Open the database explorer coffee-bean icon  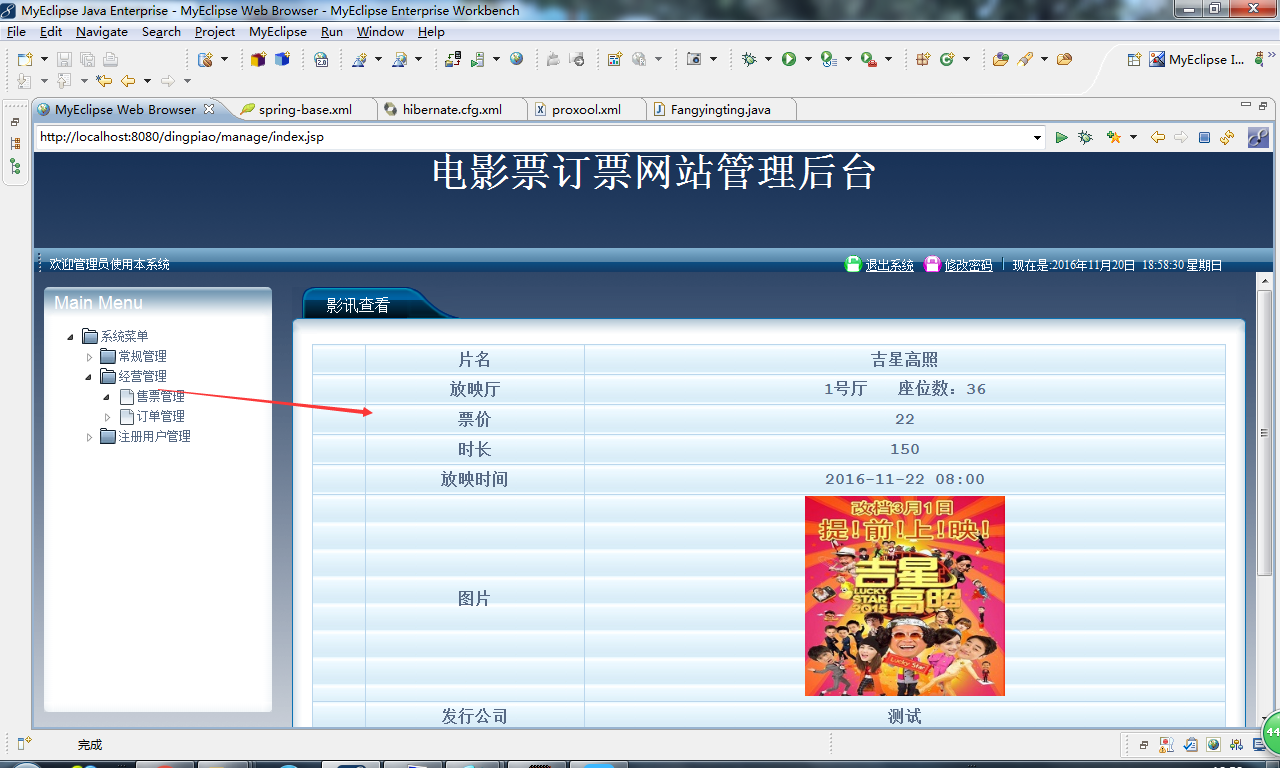click(205, 60)
